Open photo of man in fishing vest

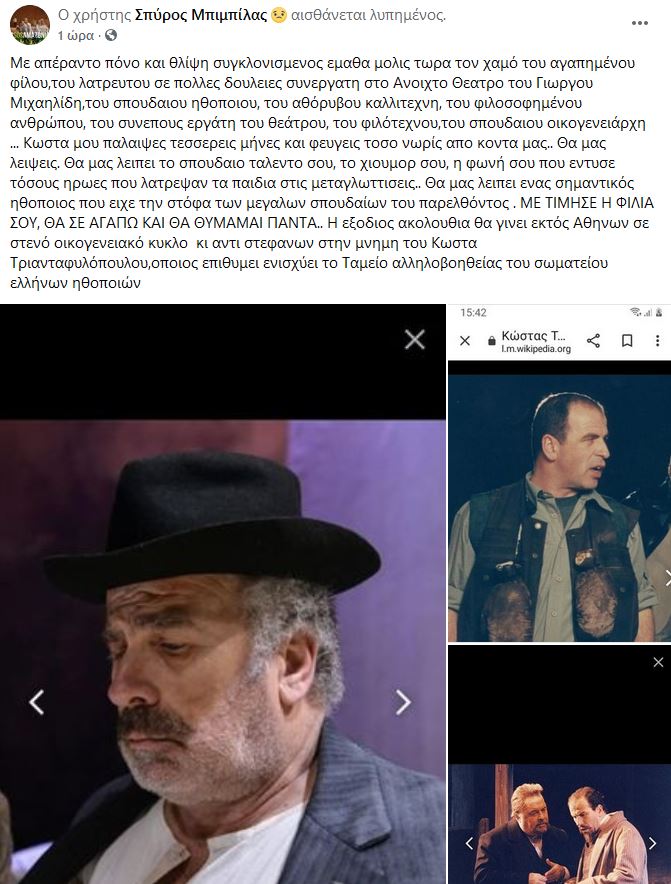pos(559,507)
